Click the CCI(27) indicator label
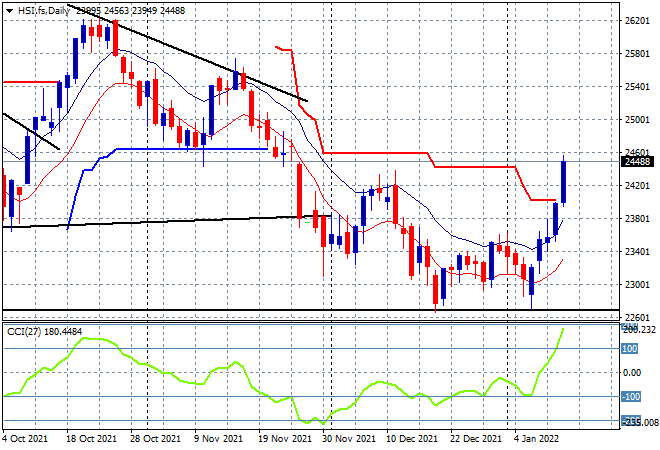 pyautogui.click(x=24, y=332)
